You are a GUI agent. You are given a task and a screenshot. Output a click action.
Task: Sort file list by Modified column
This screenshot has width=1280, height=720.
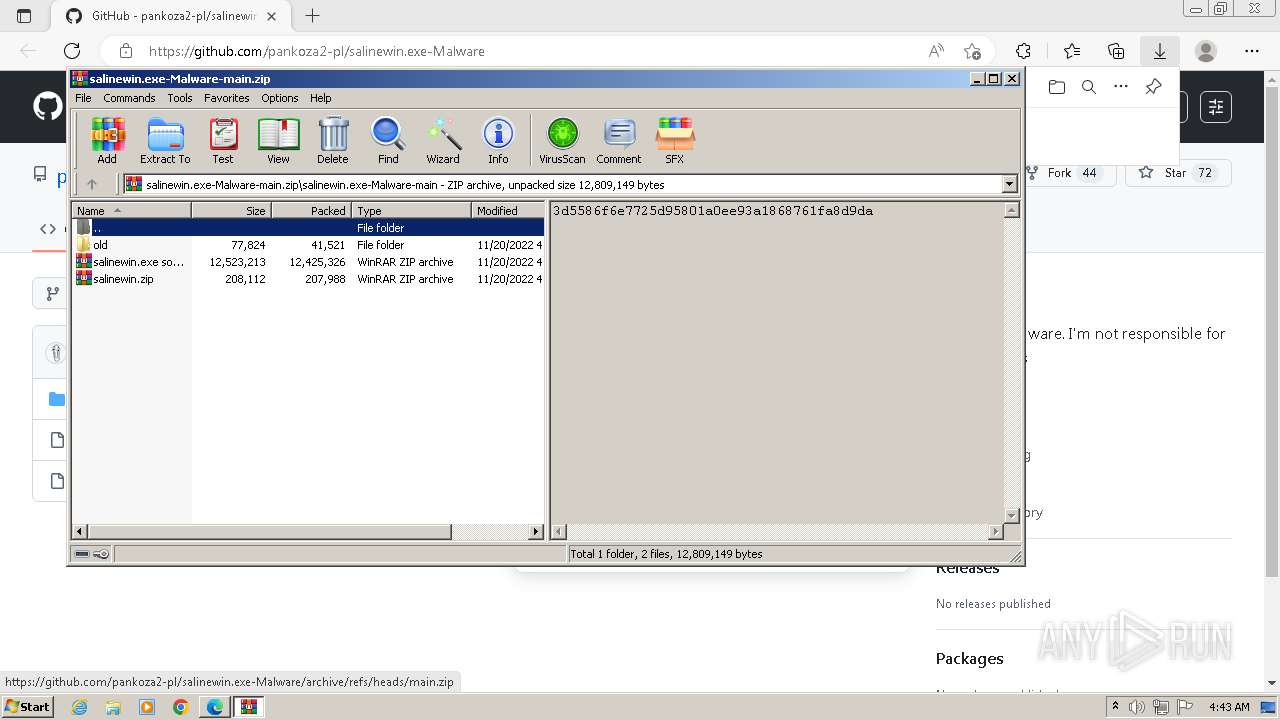[507, 210]
